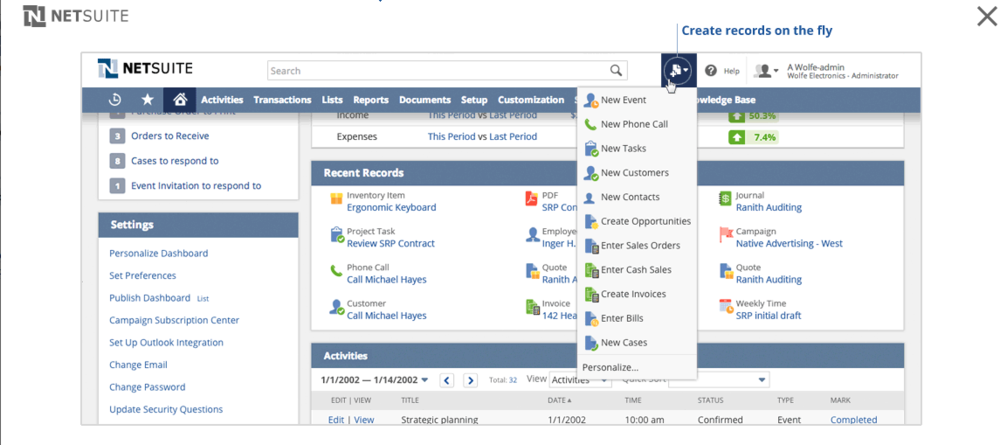This screenshot has height=445, width=1000.
Task: Click the home icon in navigation bar
Action: coord(180,100)
